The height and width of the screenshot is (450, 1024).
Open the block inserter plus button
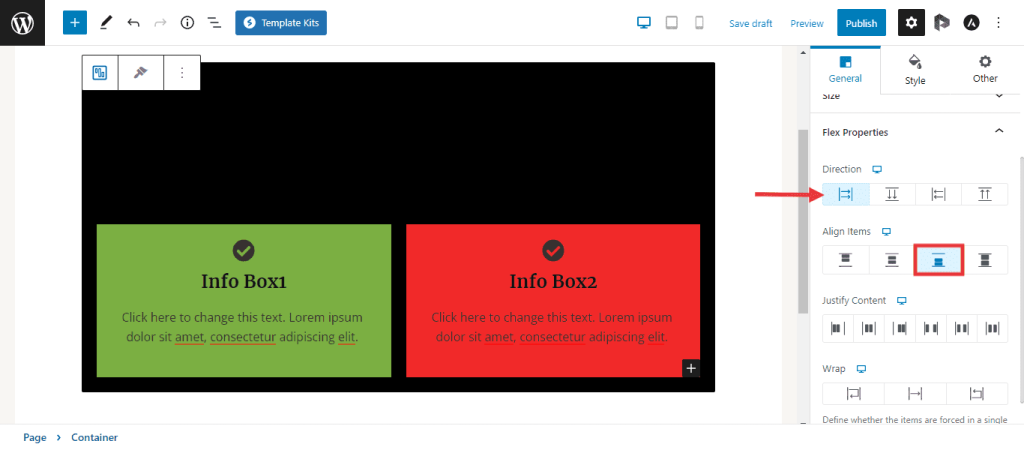point(75,22)
